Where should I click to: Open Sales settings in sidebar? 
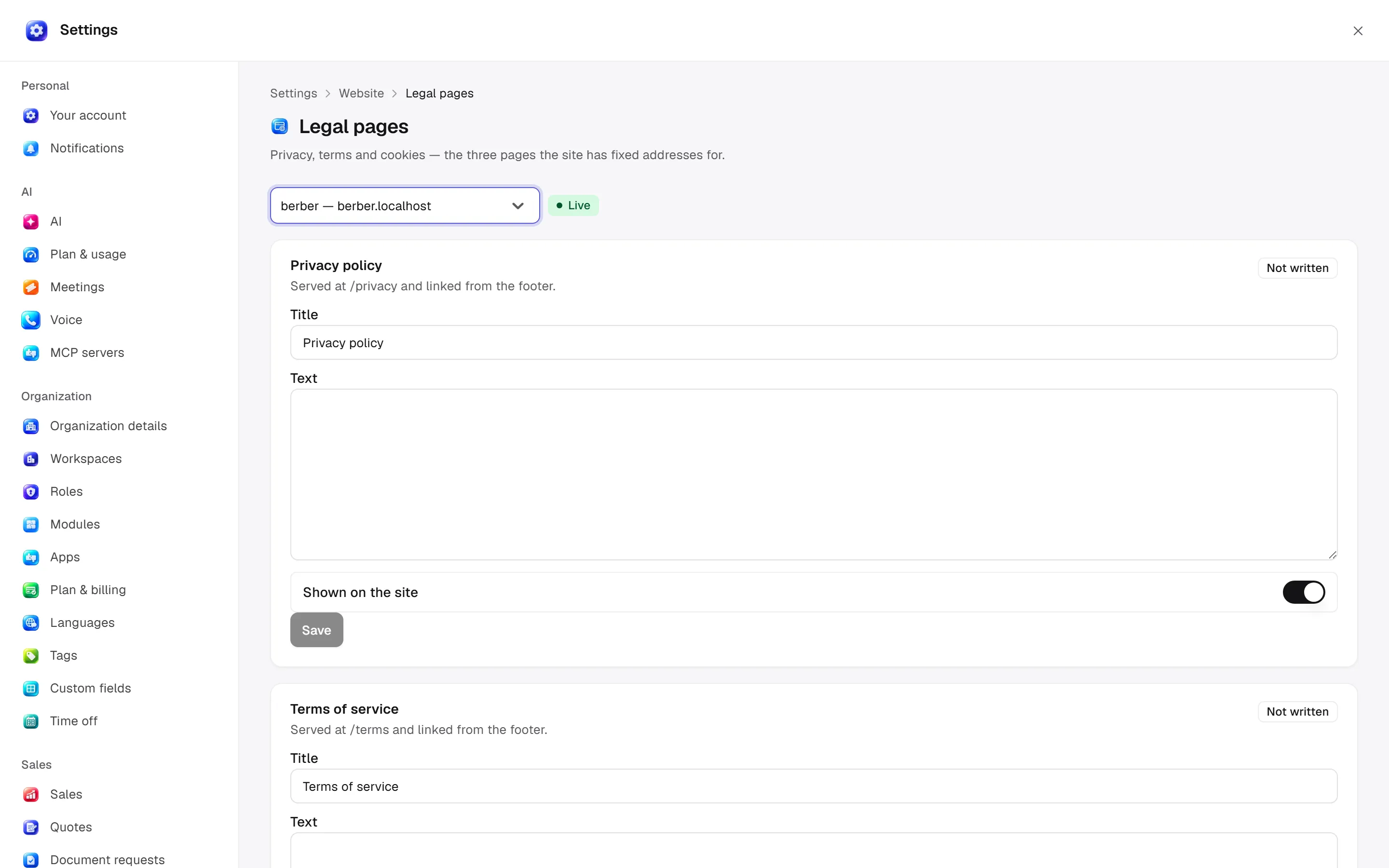click(66, 795)
